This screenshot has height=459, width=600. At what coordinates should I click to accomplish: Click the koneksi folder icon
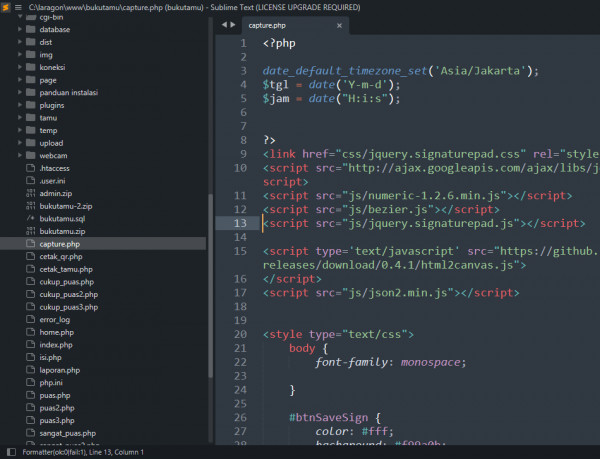point(31,67)
